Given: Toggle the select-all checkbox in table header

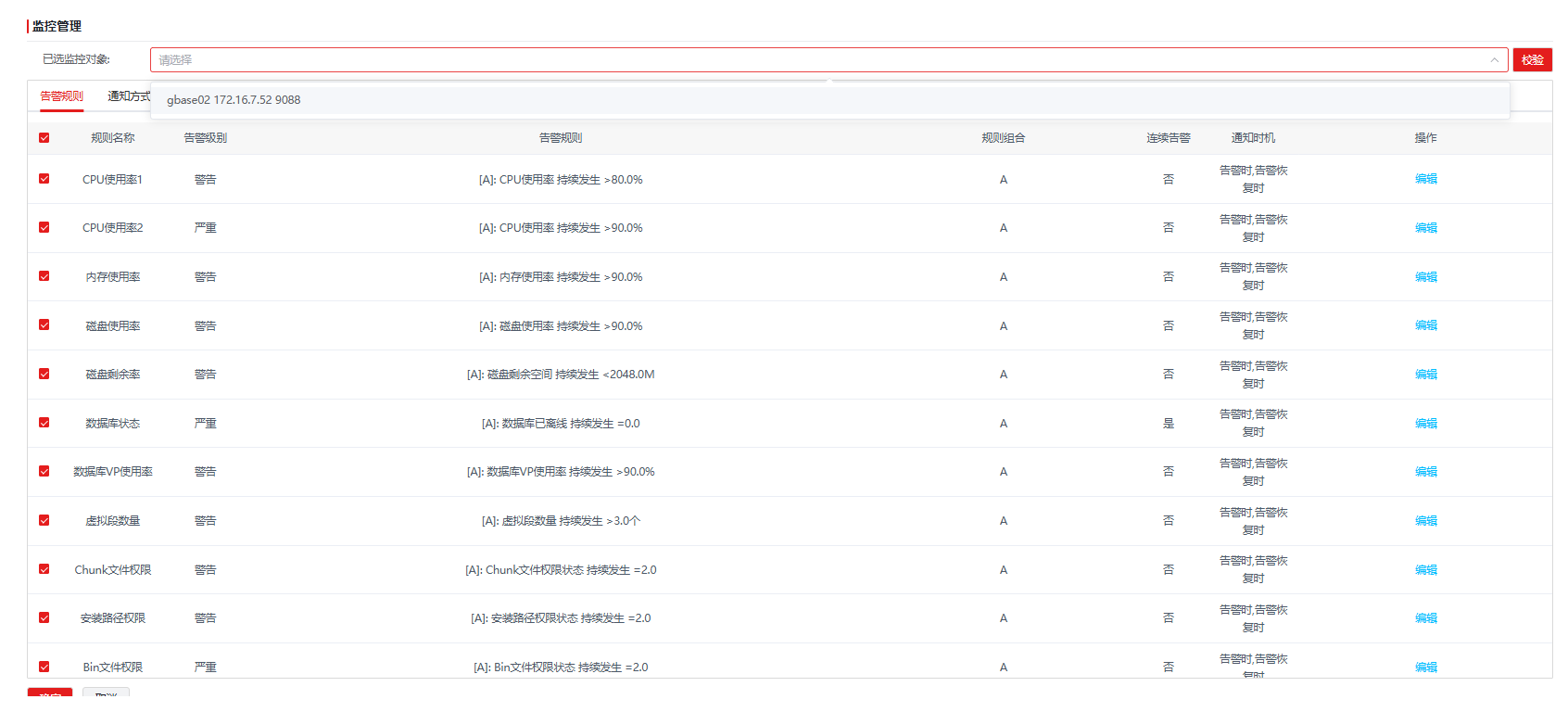Looking at the screenshot, I should [44, 138].
